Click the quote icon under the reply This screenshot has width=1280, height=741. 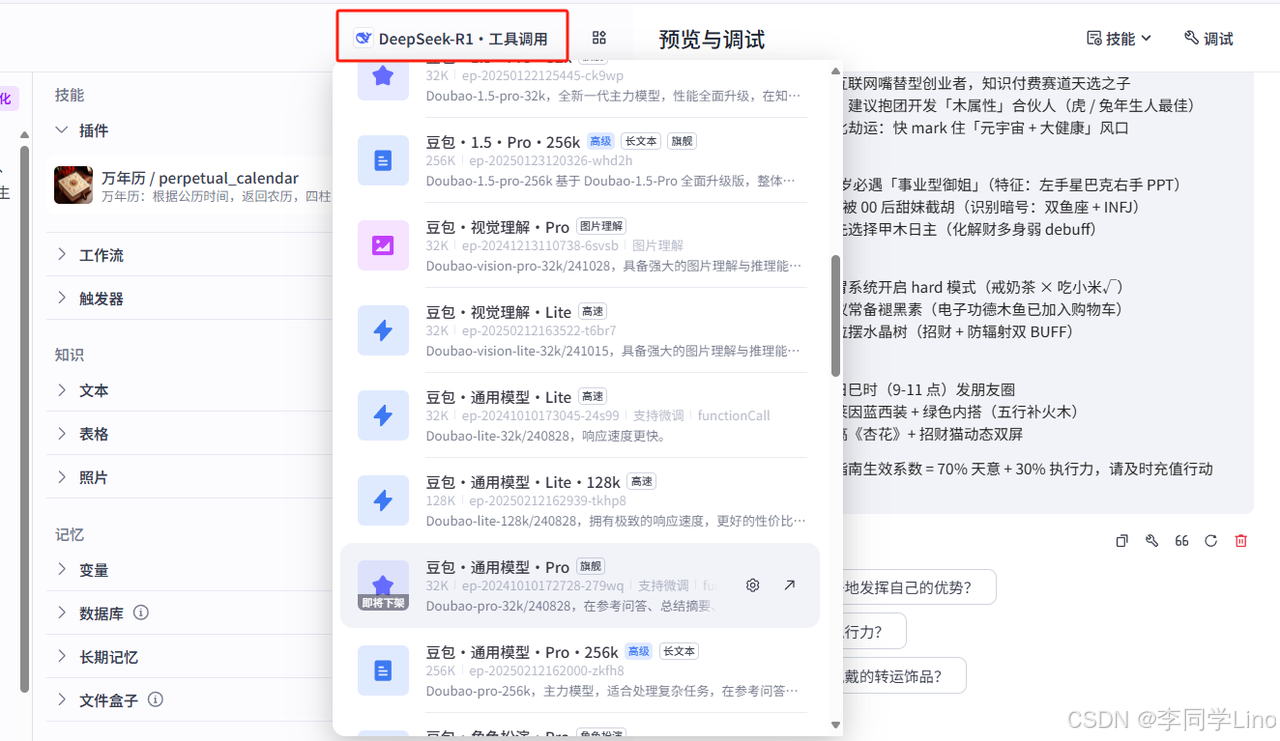coord(1182,541)
